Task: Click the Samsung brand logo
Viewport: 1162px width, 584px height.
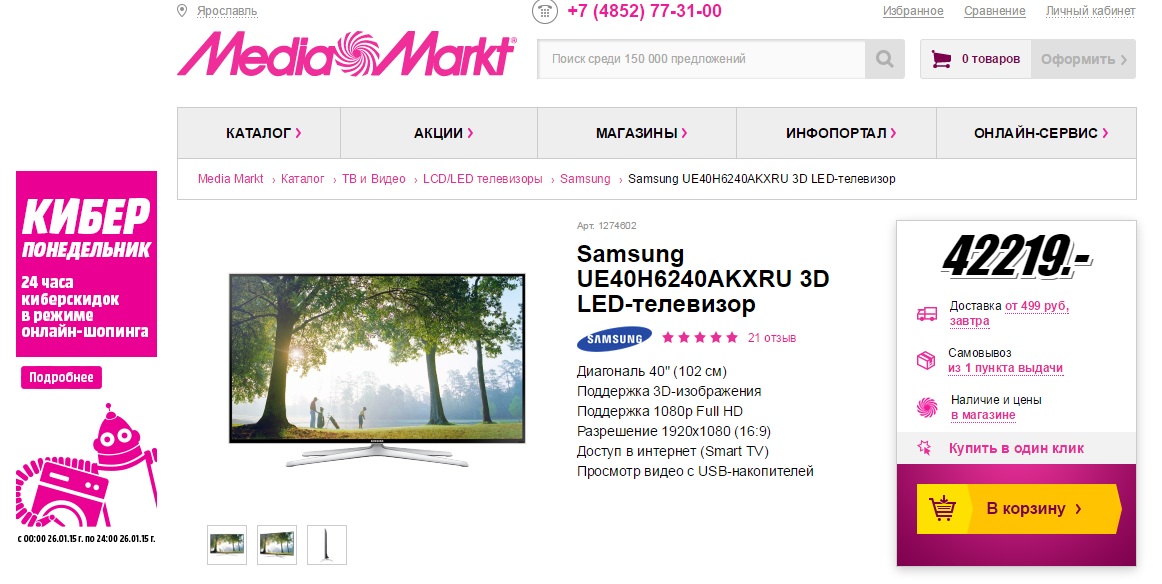Action: (614, 339)
